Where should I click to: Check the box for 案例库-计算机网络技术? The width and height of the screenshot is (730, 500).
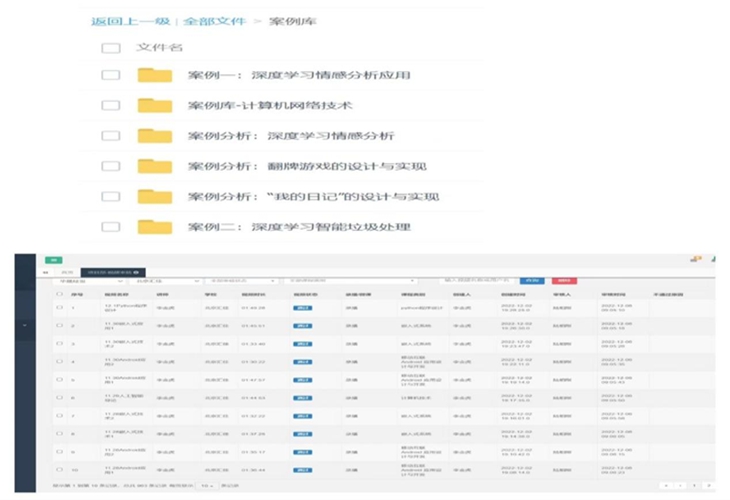[x=110, y=105]
